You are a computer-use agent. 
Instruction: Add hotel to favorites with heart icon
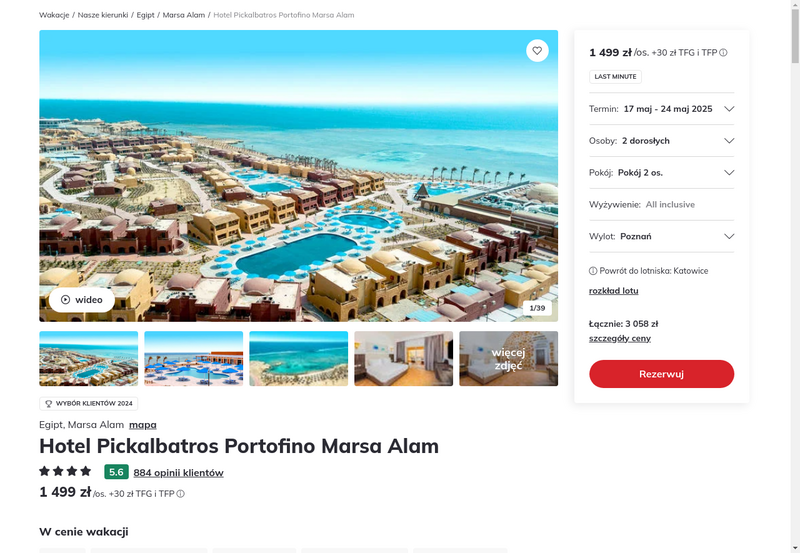point(537,51)
